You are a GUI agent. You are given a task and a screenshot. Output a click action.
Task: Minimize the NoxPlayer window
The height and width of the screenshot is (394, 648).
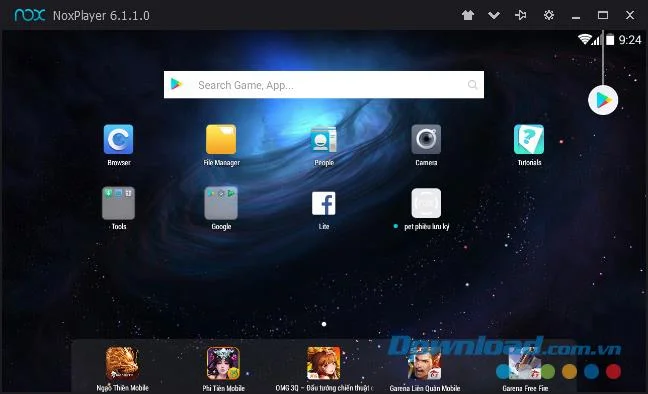[576, 17]
